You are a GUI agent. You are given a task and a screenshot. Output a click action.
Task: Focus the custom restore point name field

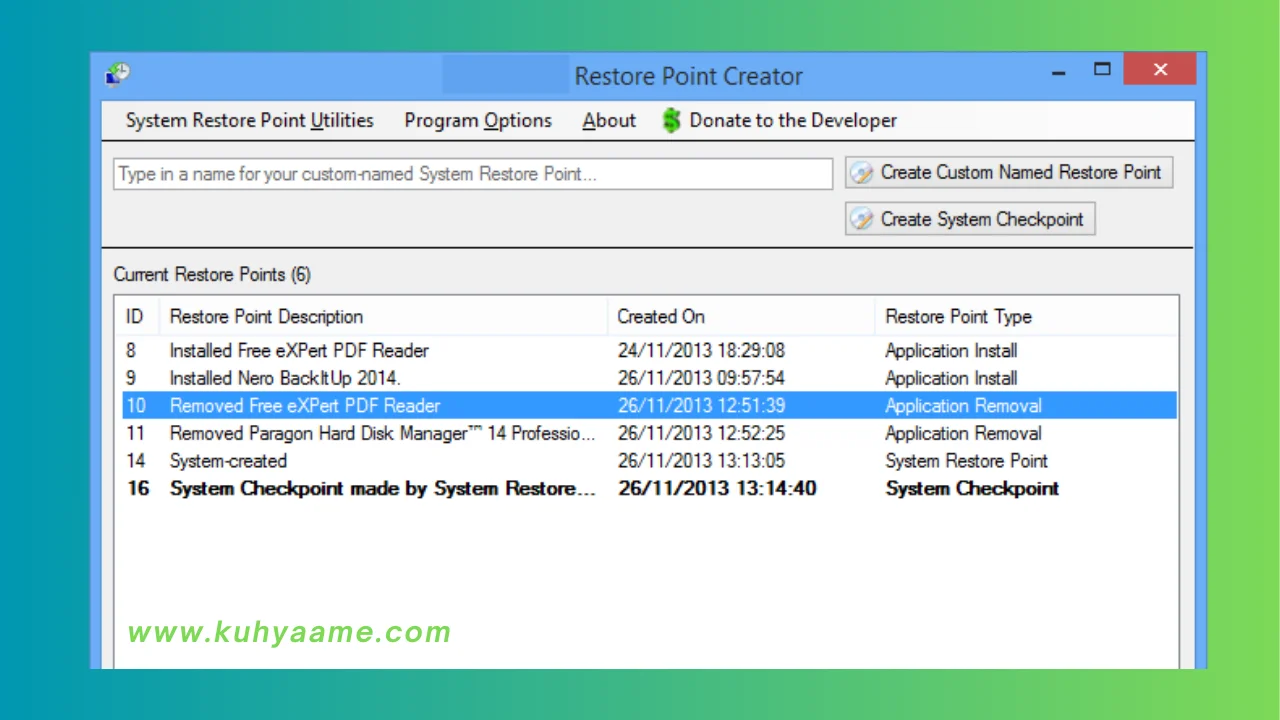click(473, 174)
